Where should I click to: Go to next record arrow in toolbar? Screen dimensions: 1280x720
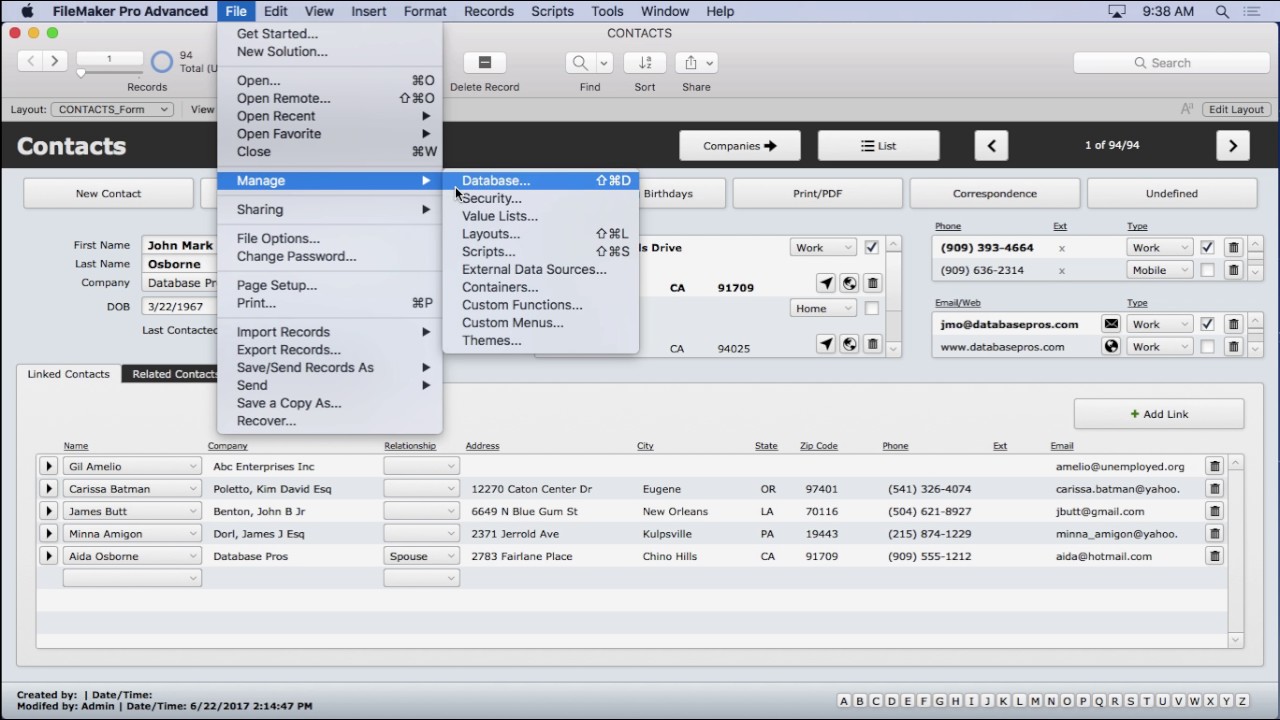click(x=55, y=61)
